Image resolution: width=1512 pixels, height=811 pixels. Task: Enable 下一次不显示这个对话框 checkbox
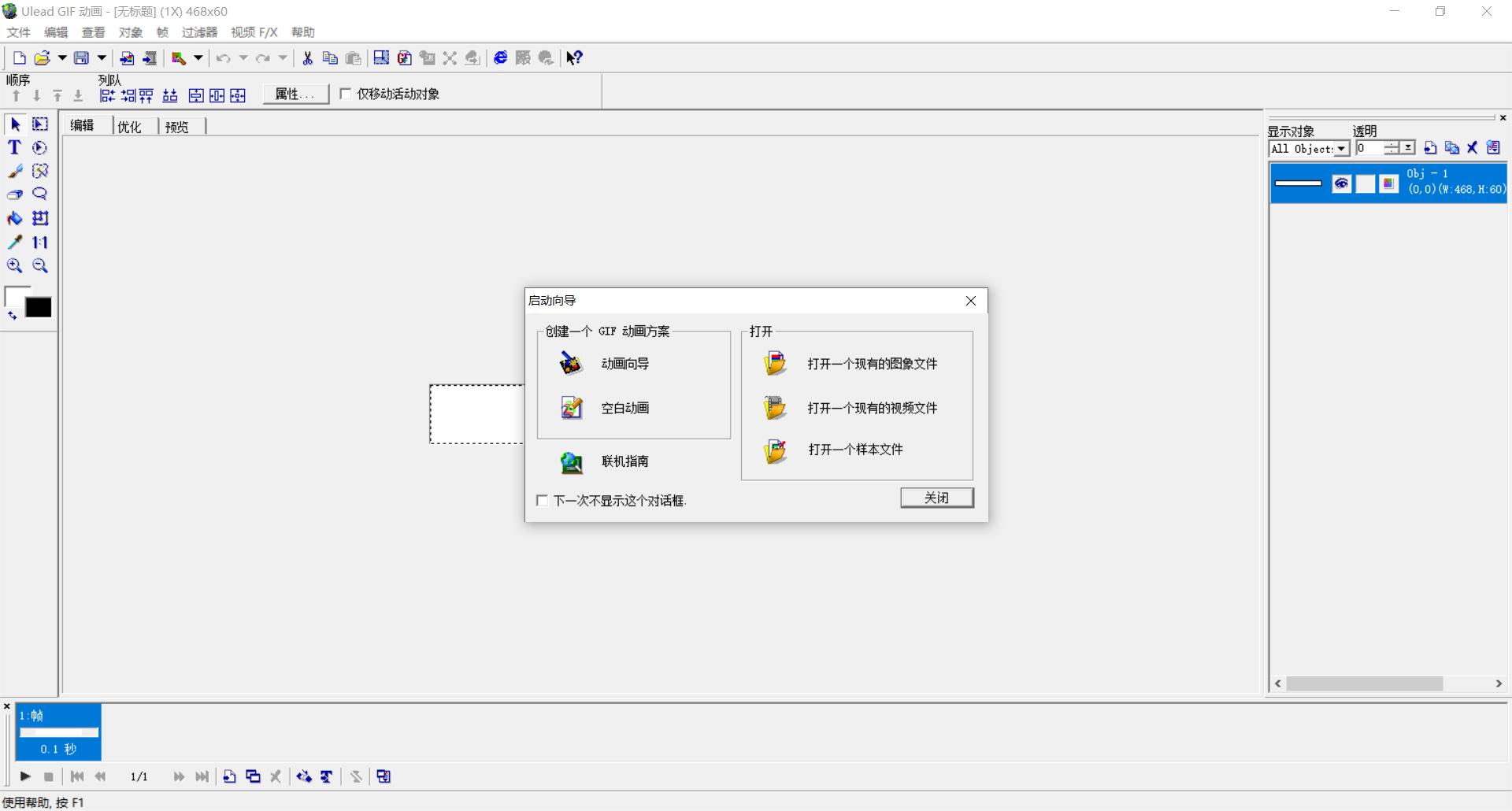click(x=542, y=501)
